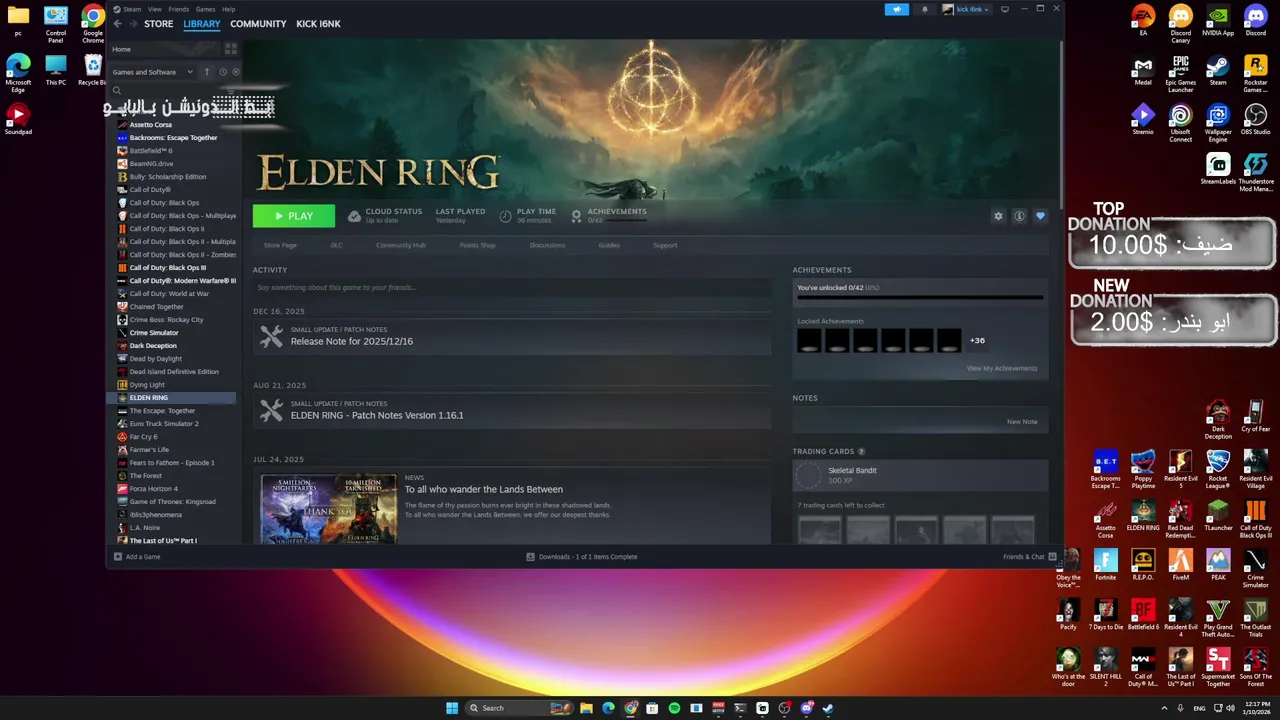This screenshot has height=720, width=1280.
Task: Open Patch Notes Version 1.16.1
Action: [377, 415]
